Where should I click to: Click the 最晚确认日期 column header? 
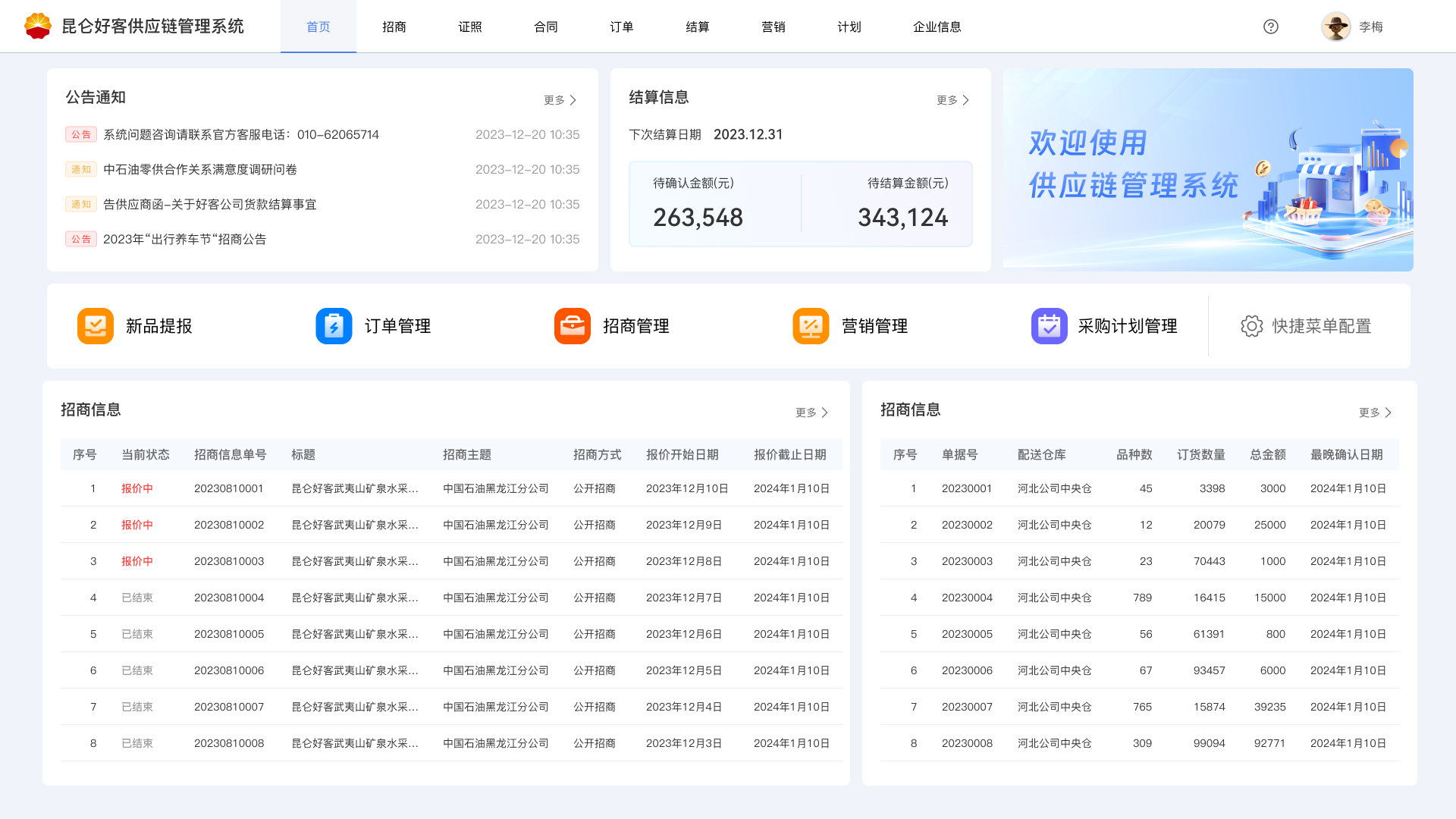point(1347,454)
